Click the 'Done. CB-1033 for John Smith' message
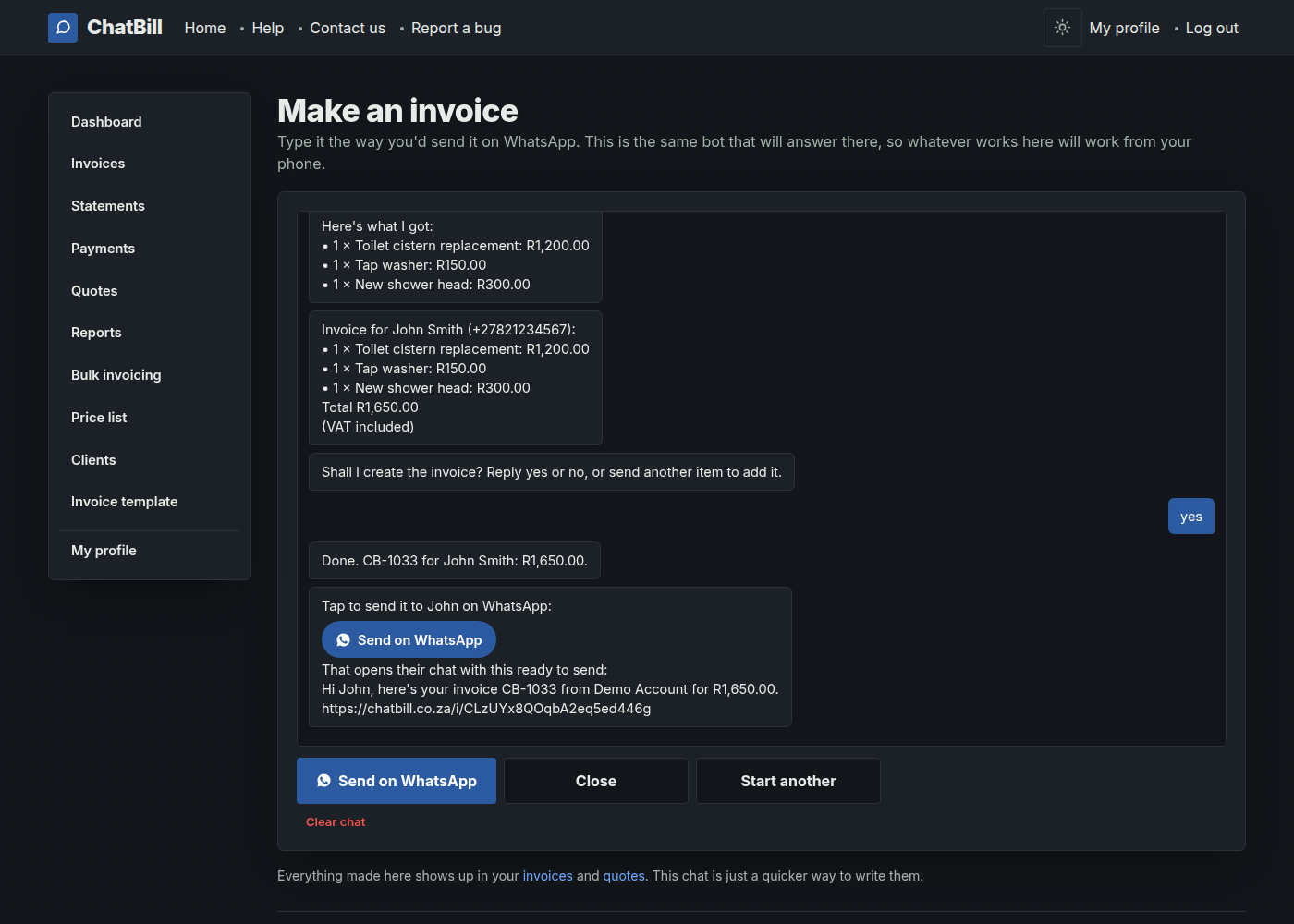1294x924 pixels. pyautogui.click(x=455, y=561)
